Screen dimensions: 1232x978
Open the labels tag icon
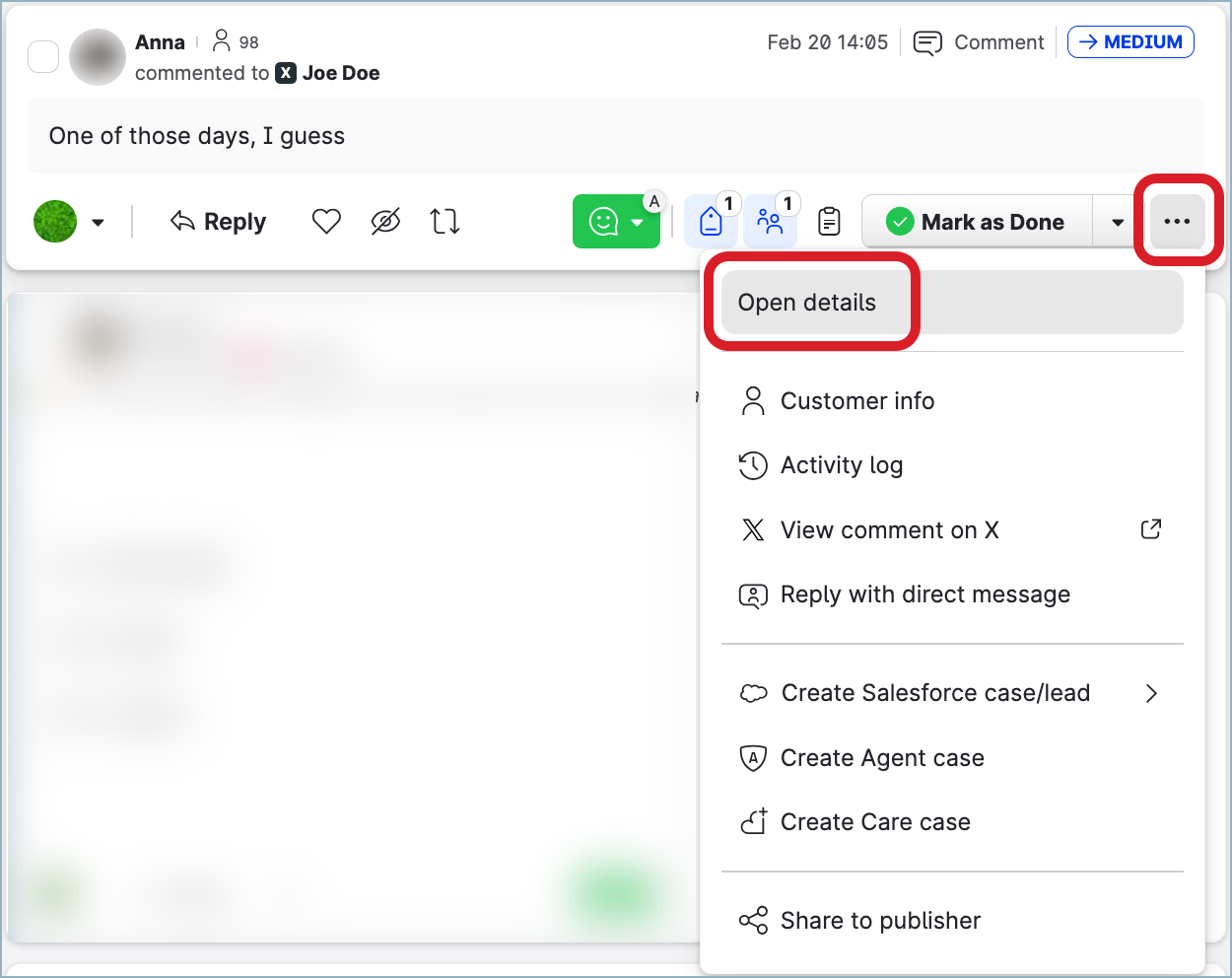pyautogui.click(x=711, y=222)
